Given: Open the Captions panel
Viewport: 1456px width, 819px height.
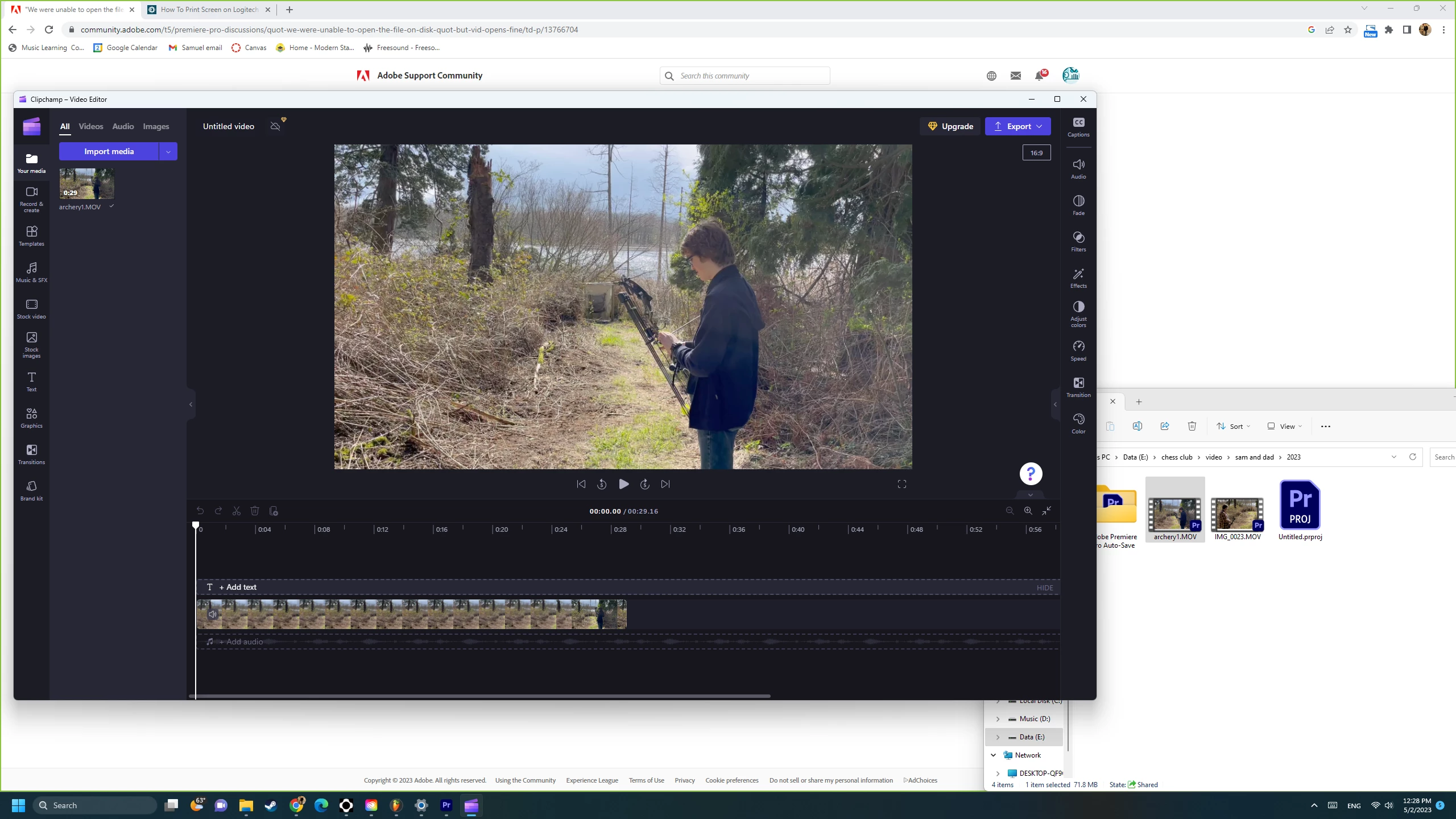Looking at the screenshot, I should 1078,127.
